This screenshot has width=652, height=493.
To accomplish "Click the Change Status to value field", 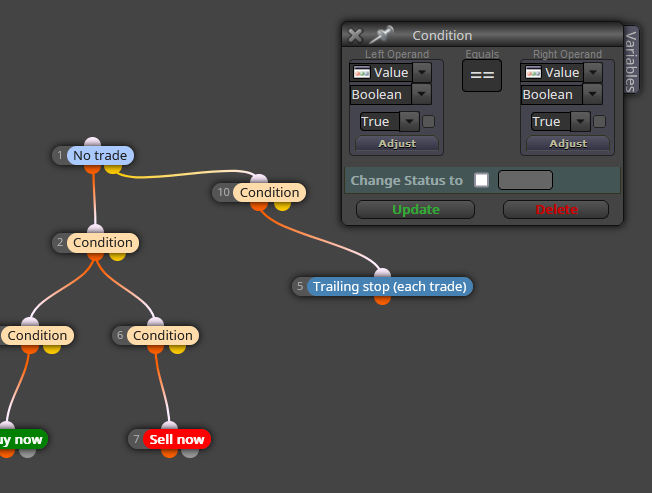I will point(525,180).
